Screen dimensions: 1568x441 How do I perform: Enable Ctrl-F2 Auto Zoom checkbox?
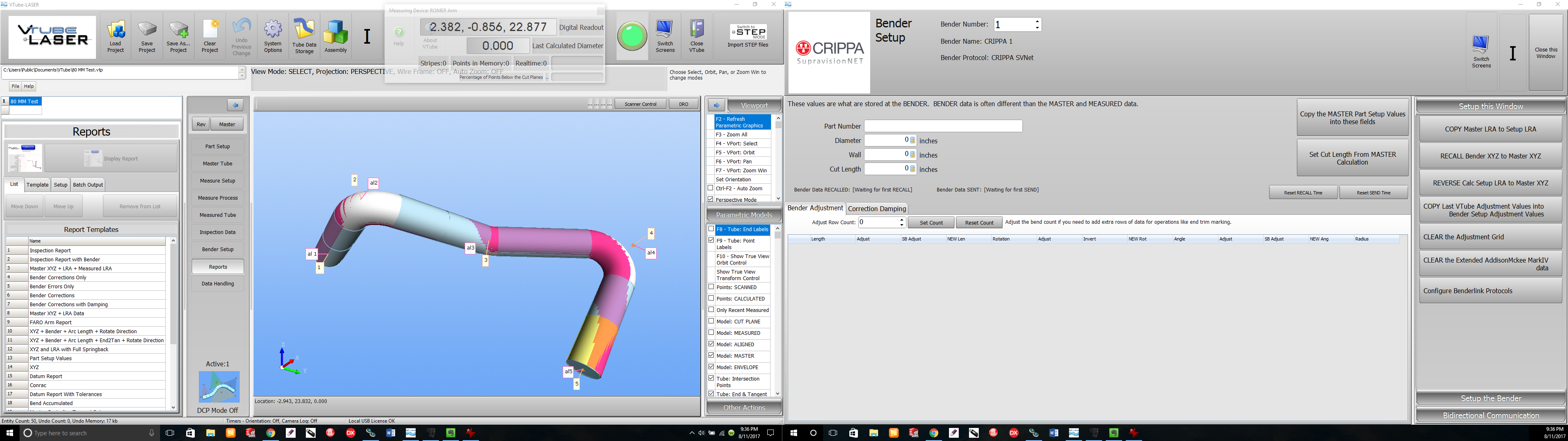pos(710,188)
